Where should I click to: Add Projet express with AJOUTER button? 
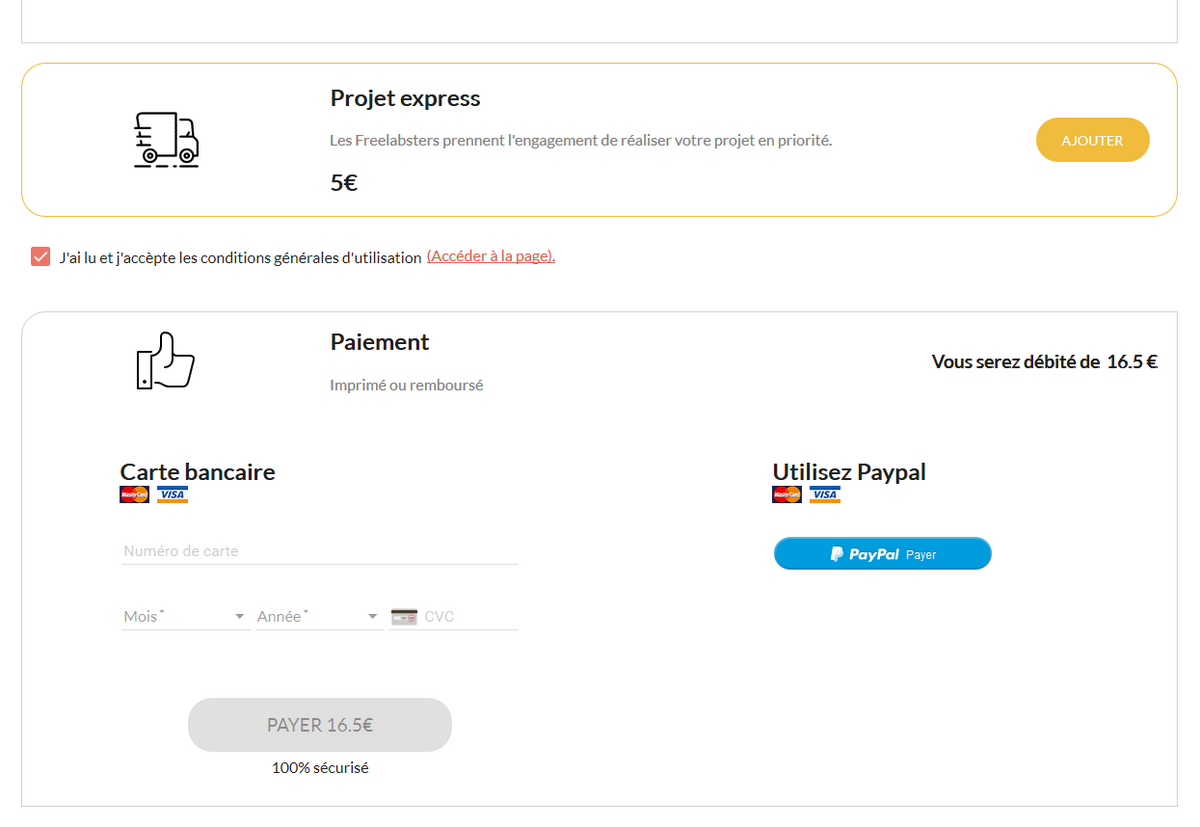tap(1092, 140)
